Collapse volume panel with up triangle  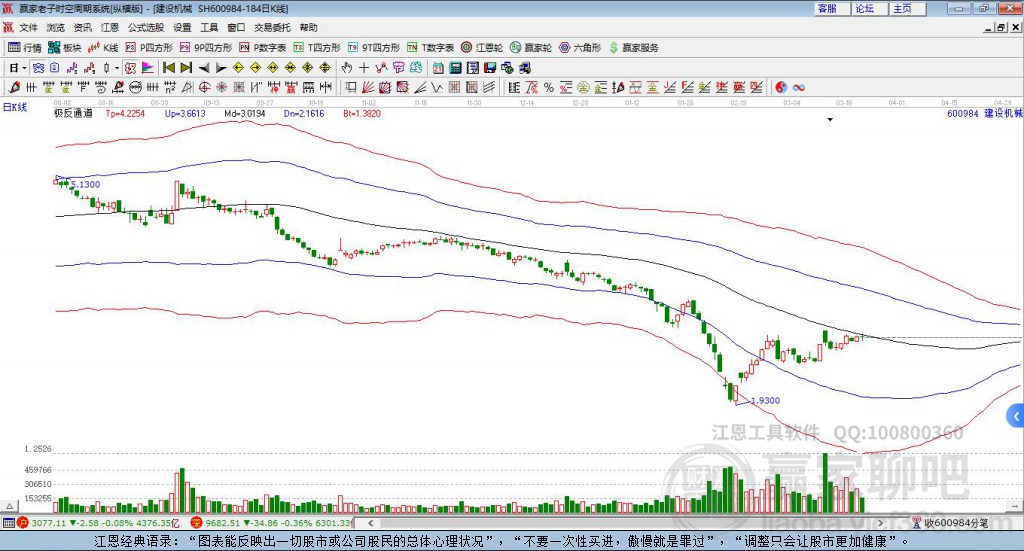[9, 506]
